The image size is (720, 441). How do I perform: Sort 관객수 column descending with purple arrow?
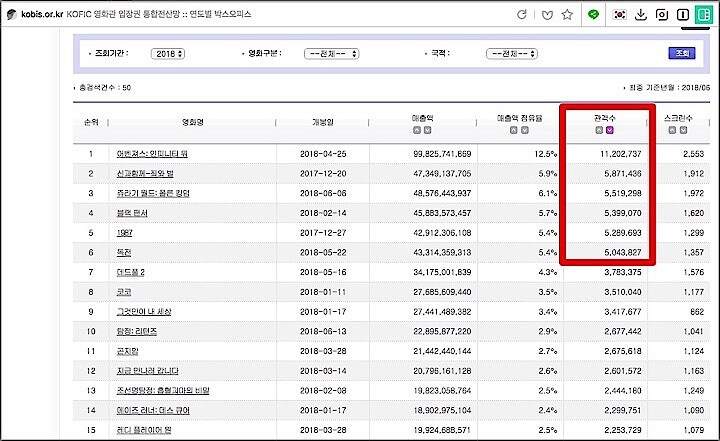click(x=610, y=131)
